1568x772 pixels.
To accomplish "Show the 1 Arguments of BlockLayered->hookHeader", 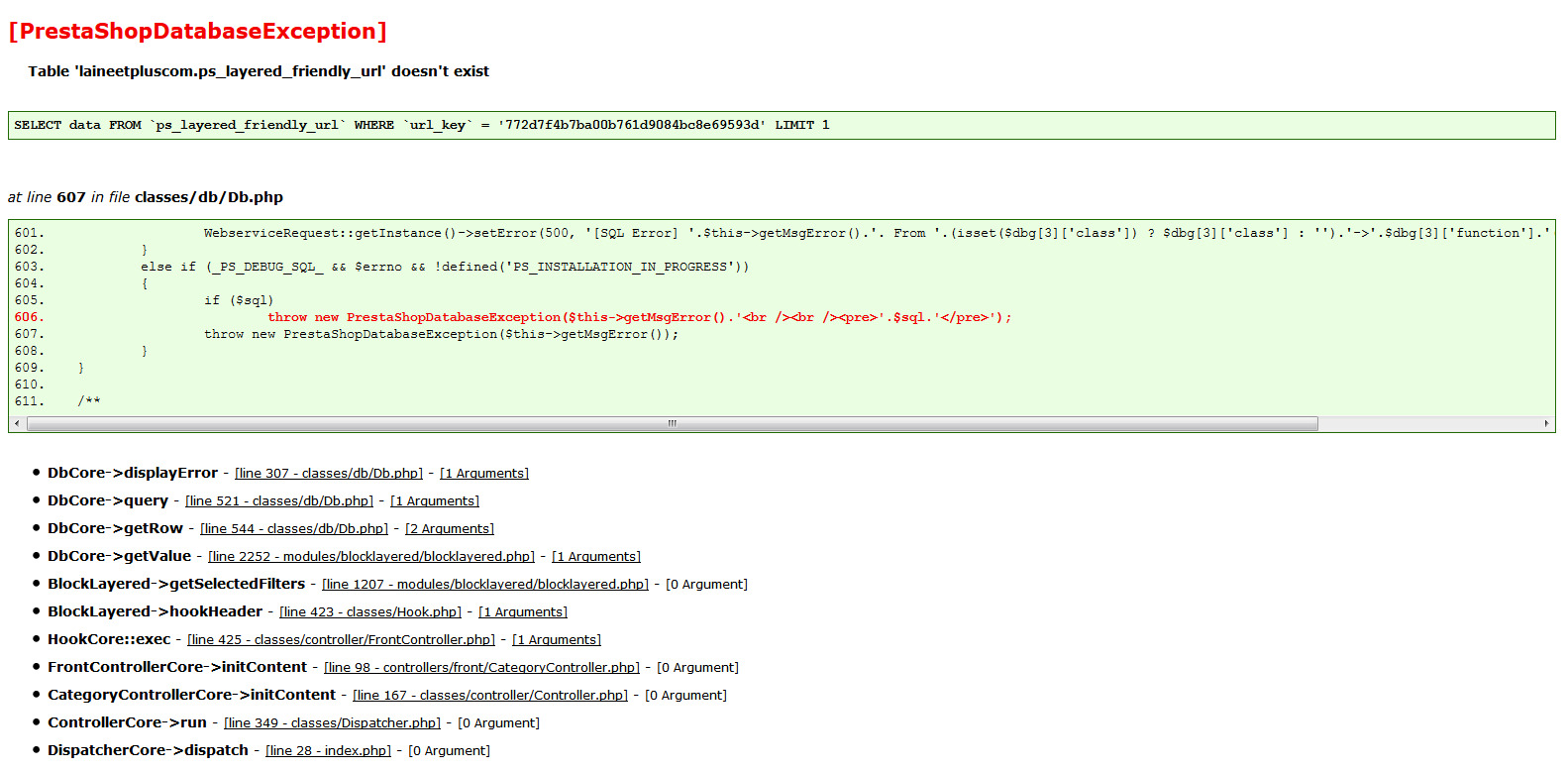I will pos(523,612).
